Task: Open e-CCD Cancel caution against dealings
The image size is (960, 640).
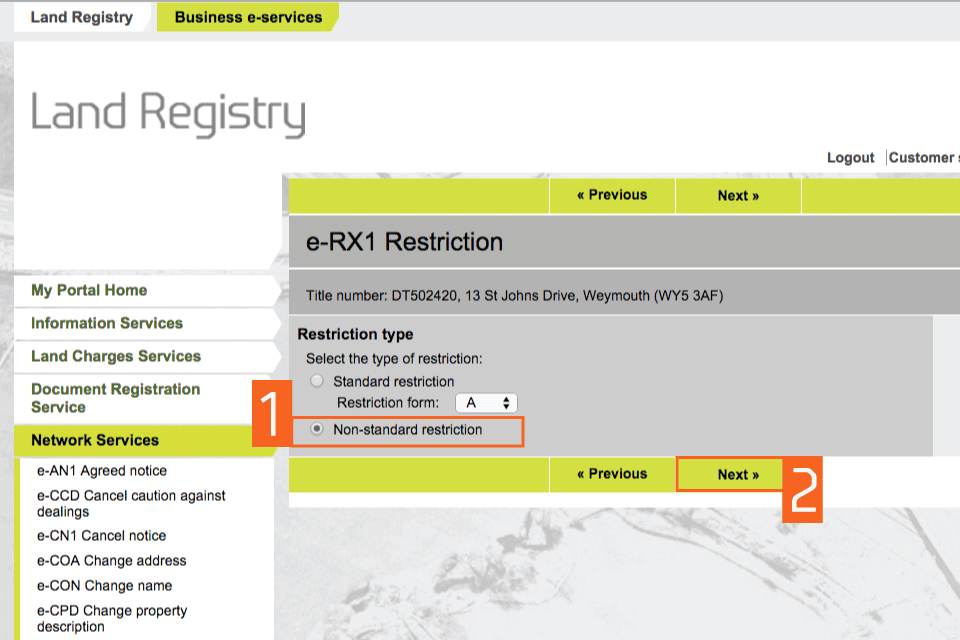Action: [x=131, y=503]
